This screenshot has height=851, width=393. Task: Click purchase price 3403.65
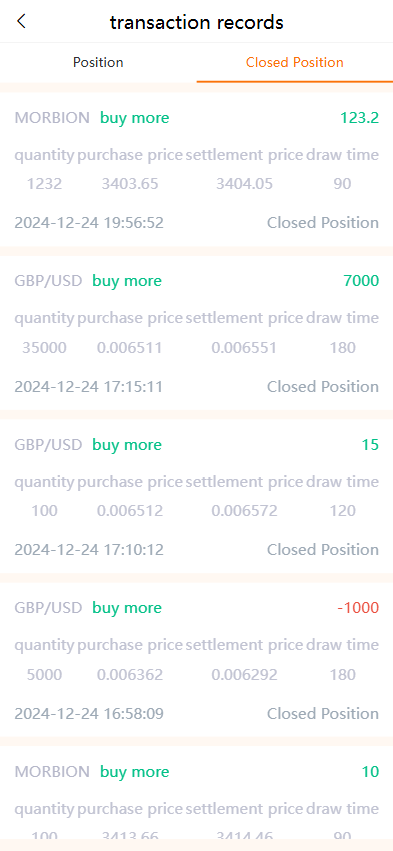130,184
